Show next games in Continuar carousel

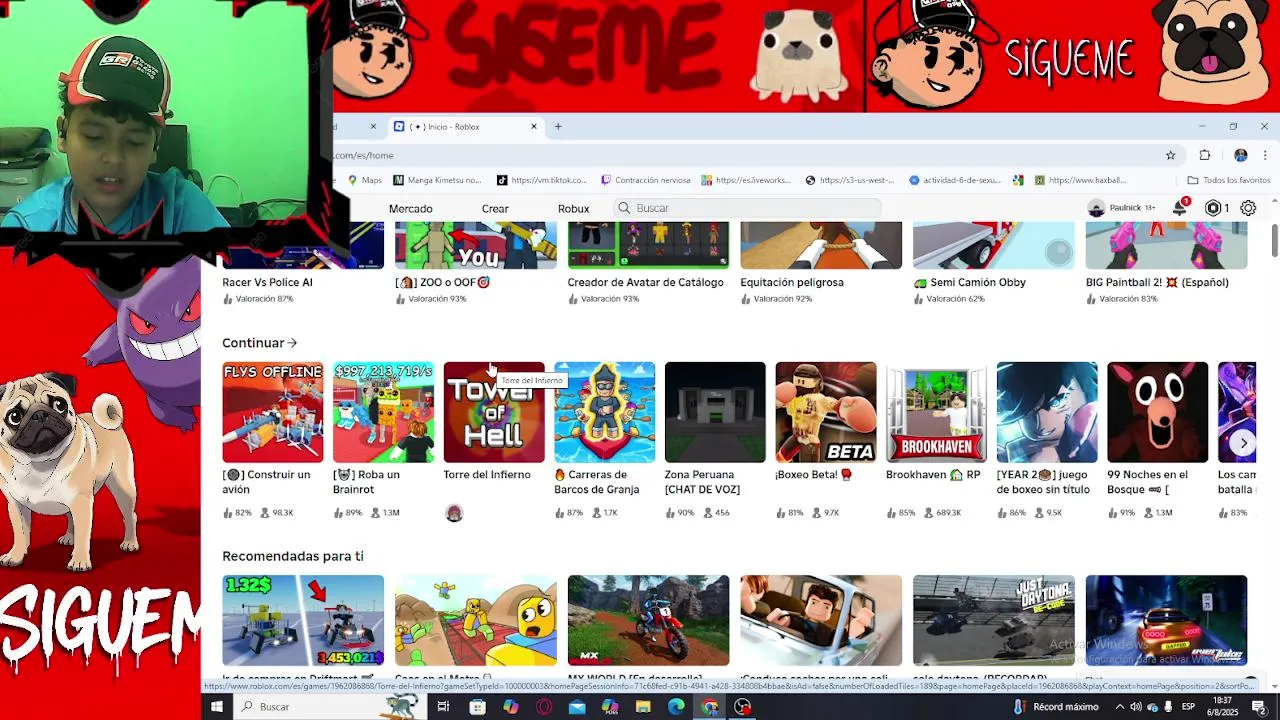point(1243,443)
